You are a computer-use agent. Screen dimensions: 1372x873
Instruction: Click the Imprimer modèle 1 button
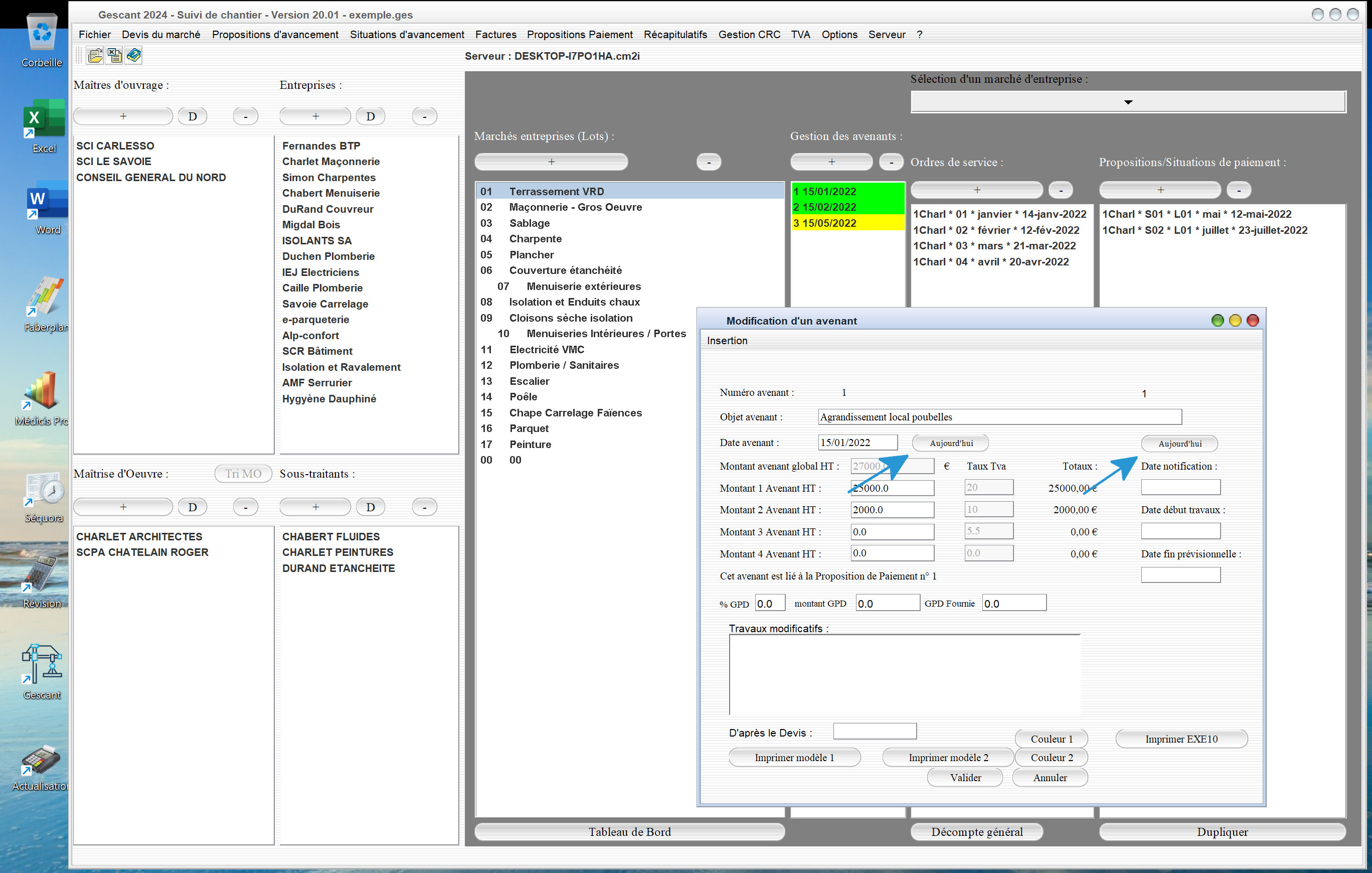pos(794,758)
